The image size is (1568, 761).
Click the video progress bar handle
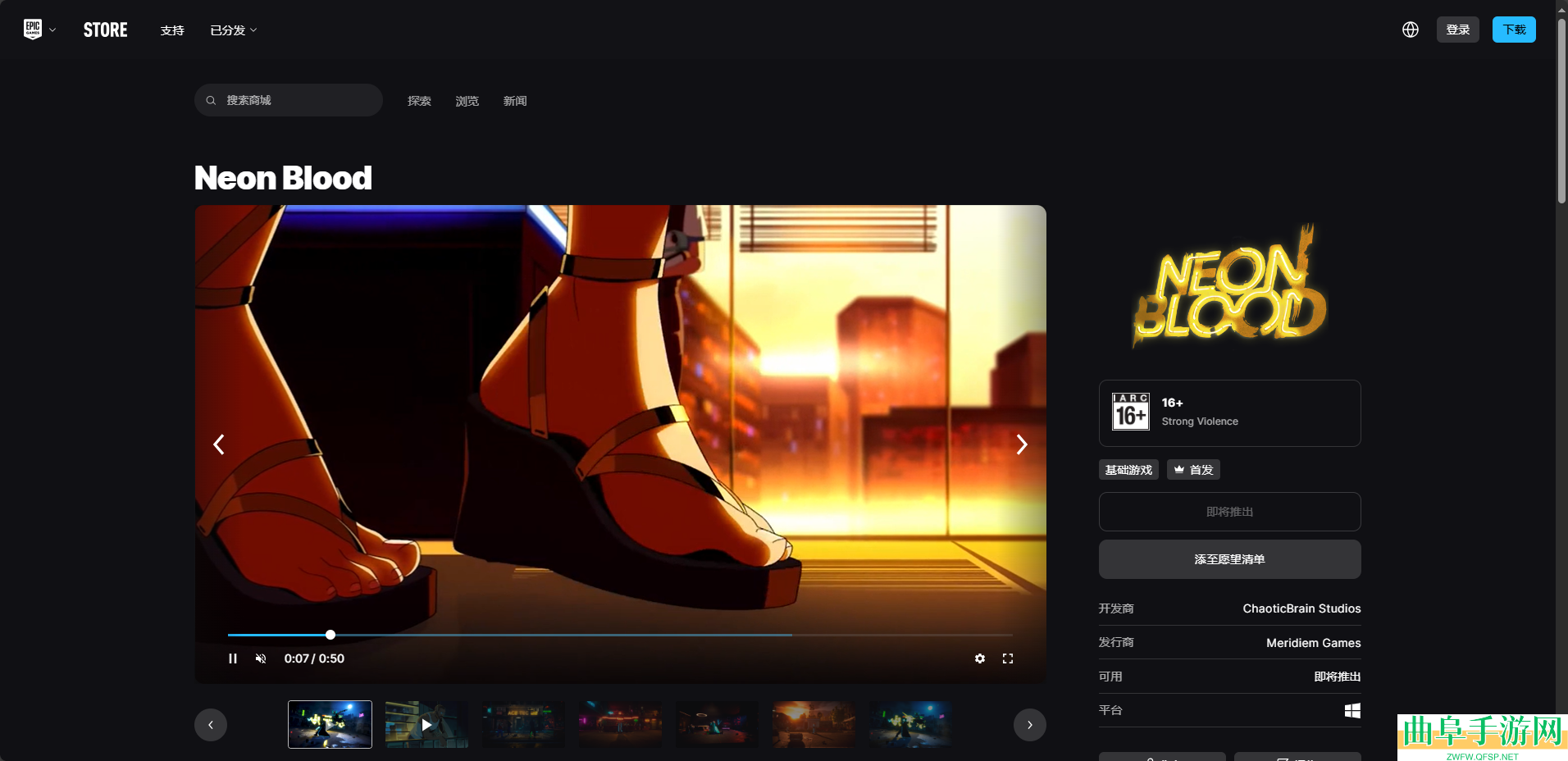point(330,635)
